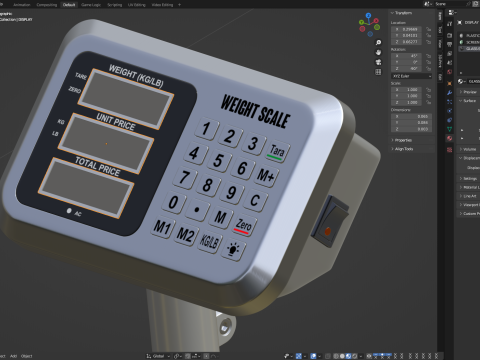Toggle lock on Scale Z
This screenshot has height=360, width=480.
[x=428, y=102]
